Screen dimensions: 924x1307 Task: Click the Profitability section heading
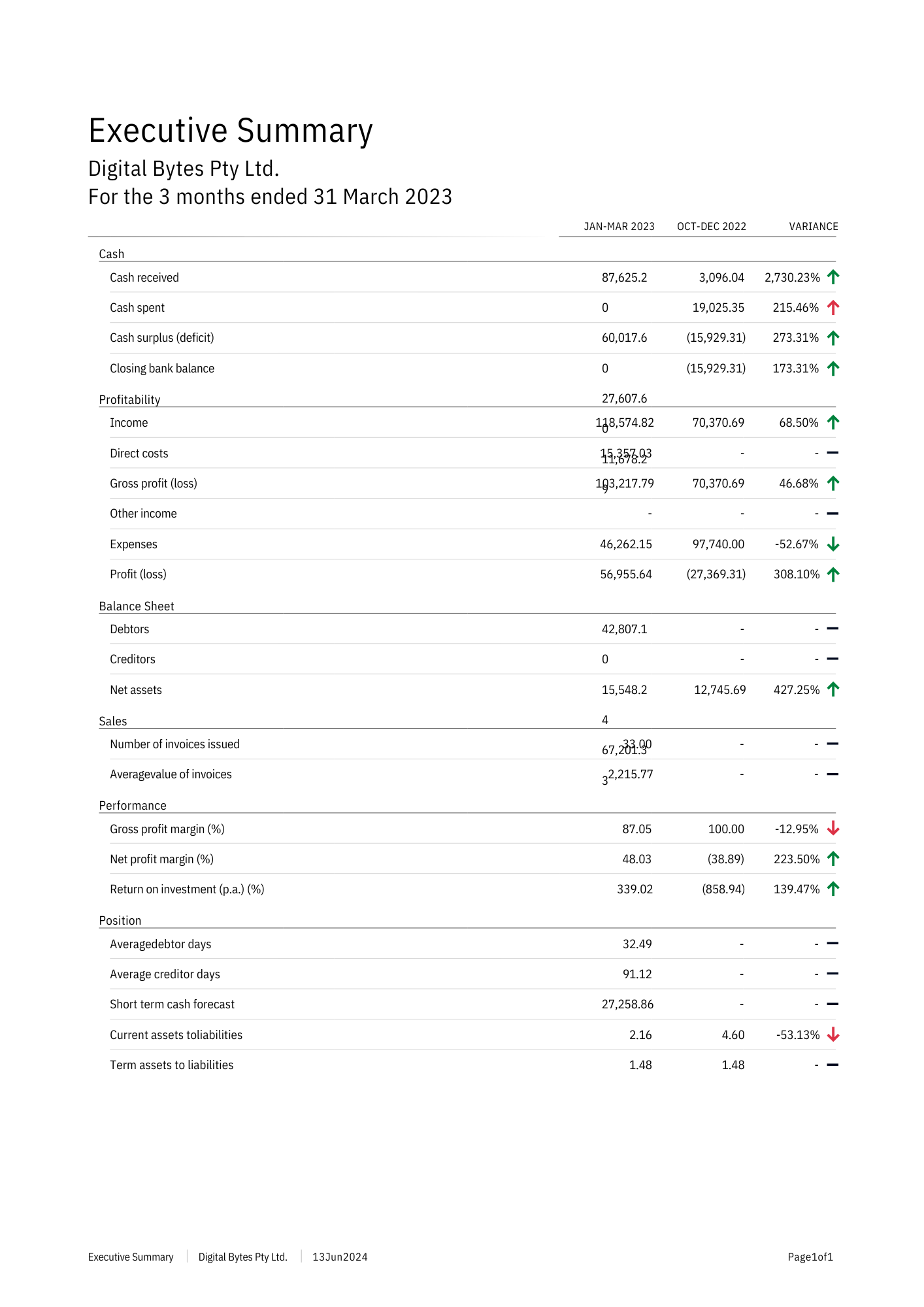point(129,399)
